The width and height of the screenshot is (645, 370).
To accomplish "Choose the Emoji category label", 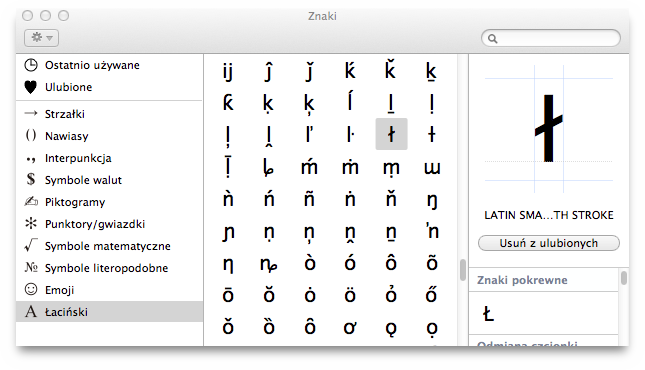I will tap(59, 290).
